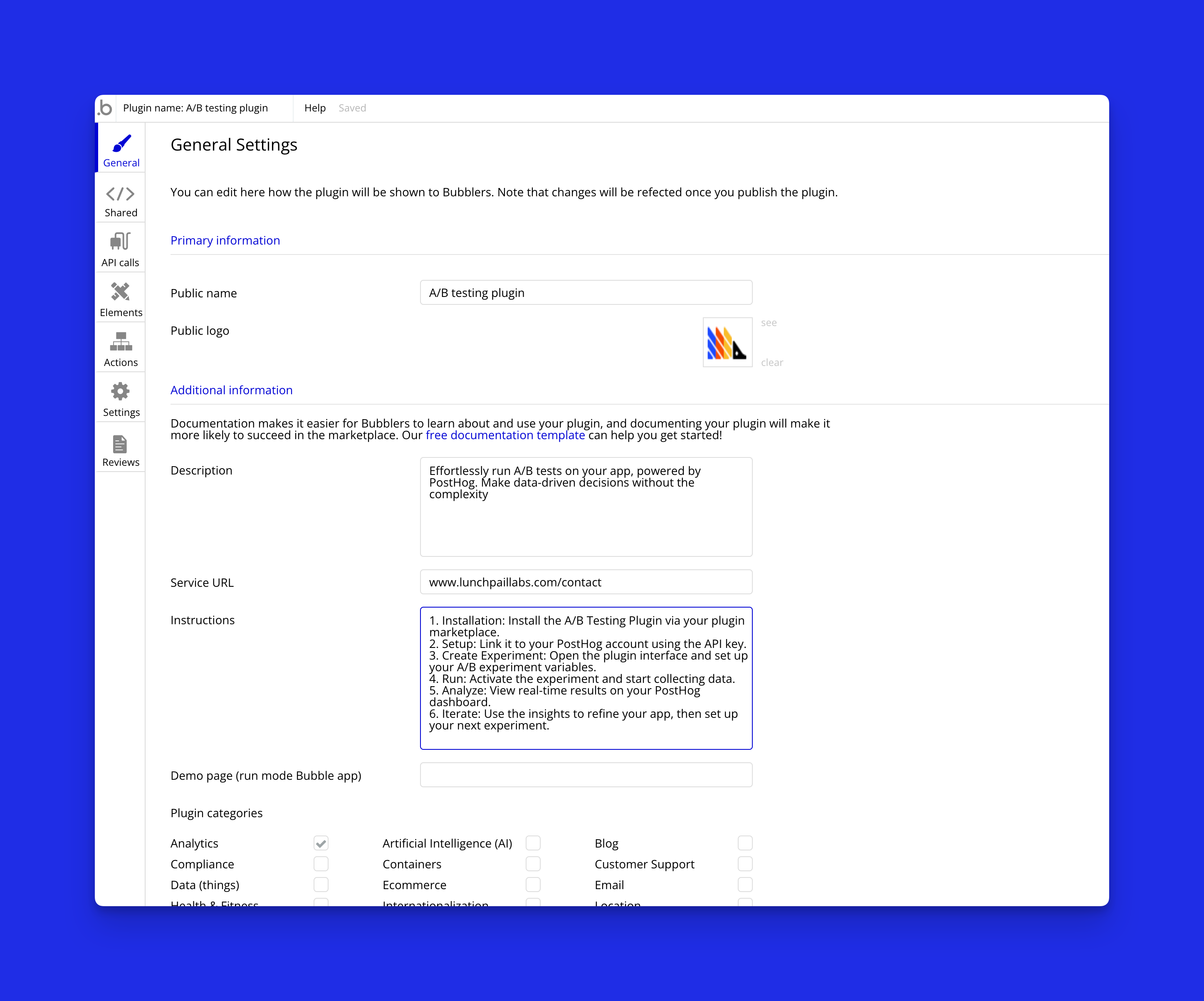Open the Shared code icon
The height and width of the screenshot is (1001, 1204).
121,194
